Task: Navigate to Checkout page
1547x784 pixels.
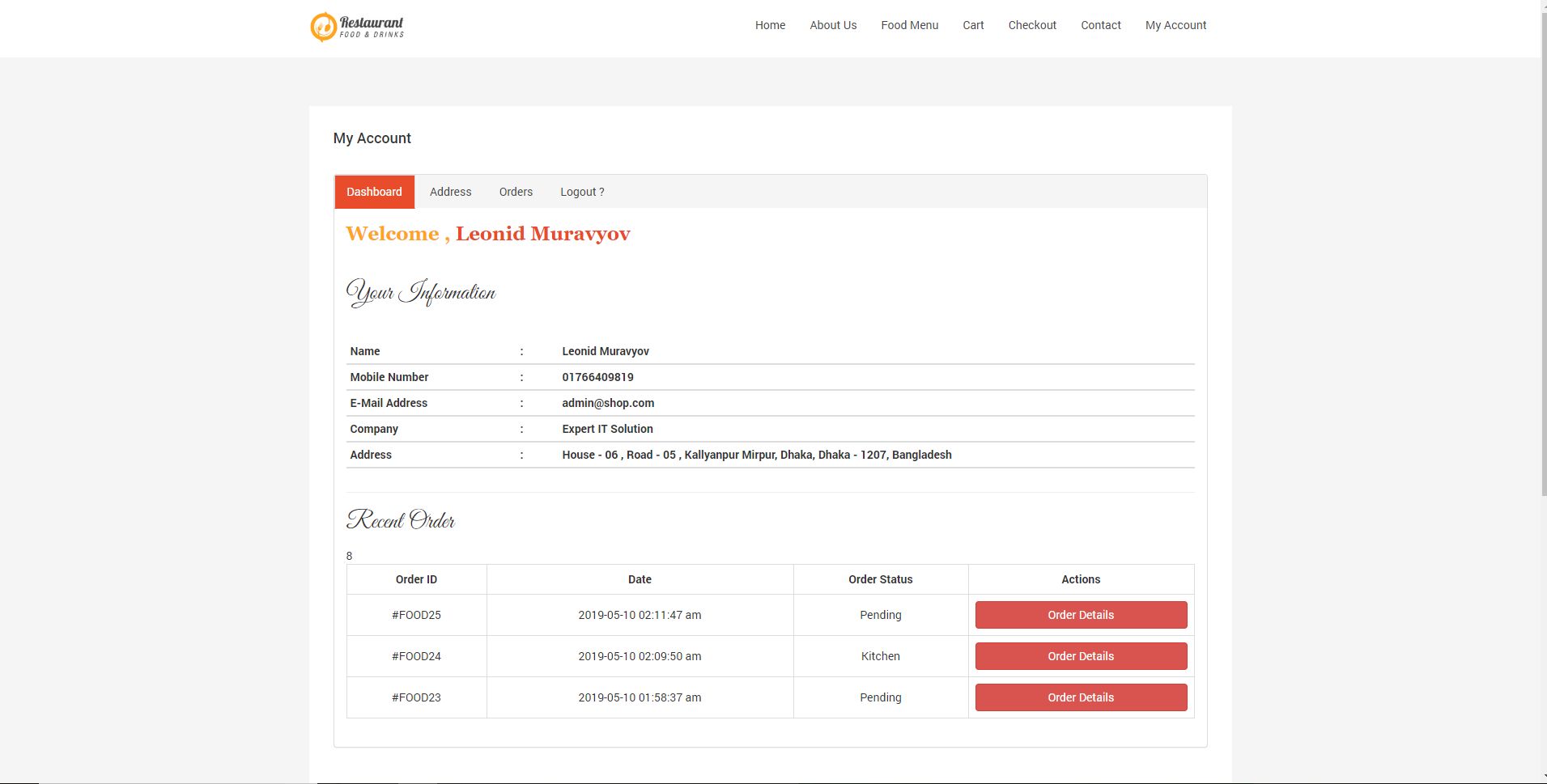Action: (1032, 25)
